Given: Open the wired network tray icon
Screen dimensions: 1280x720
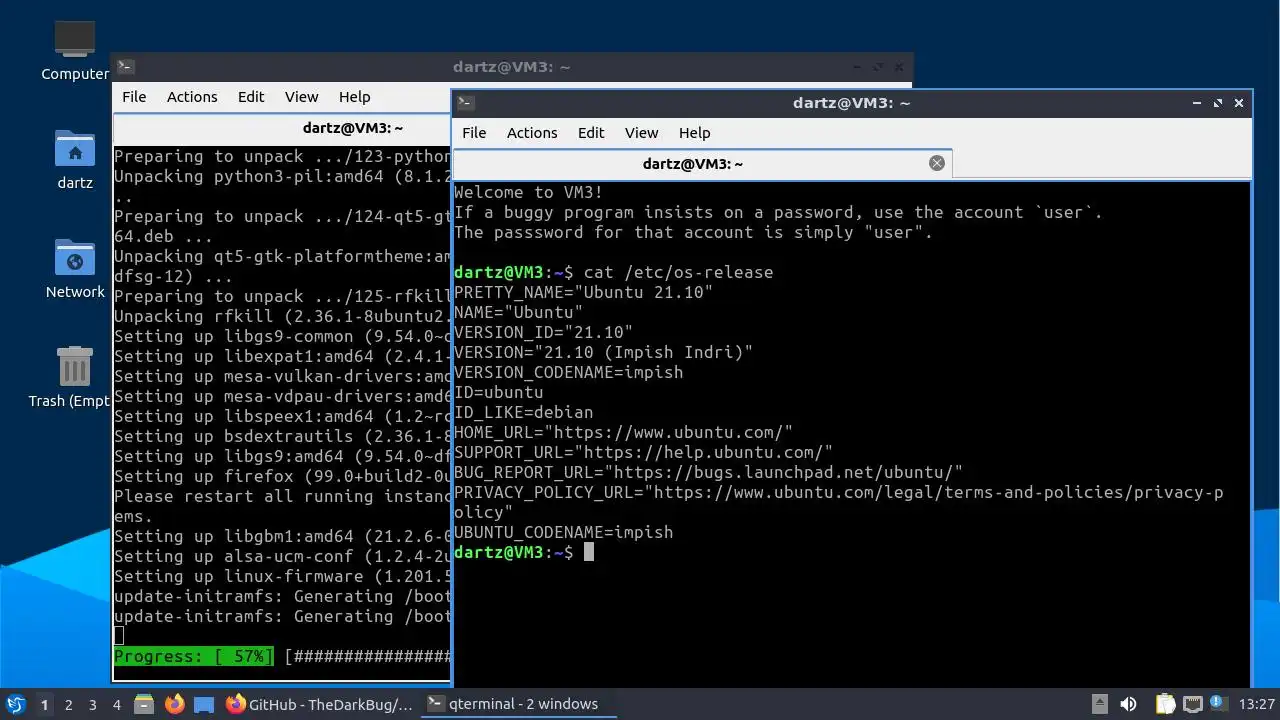Looking at the screenshot, I should (x=1192, y=704).
